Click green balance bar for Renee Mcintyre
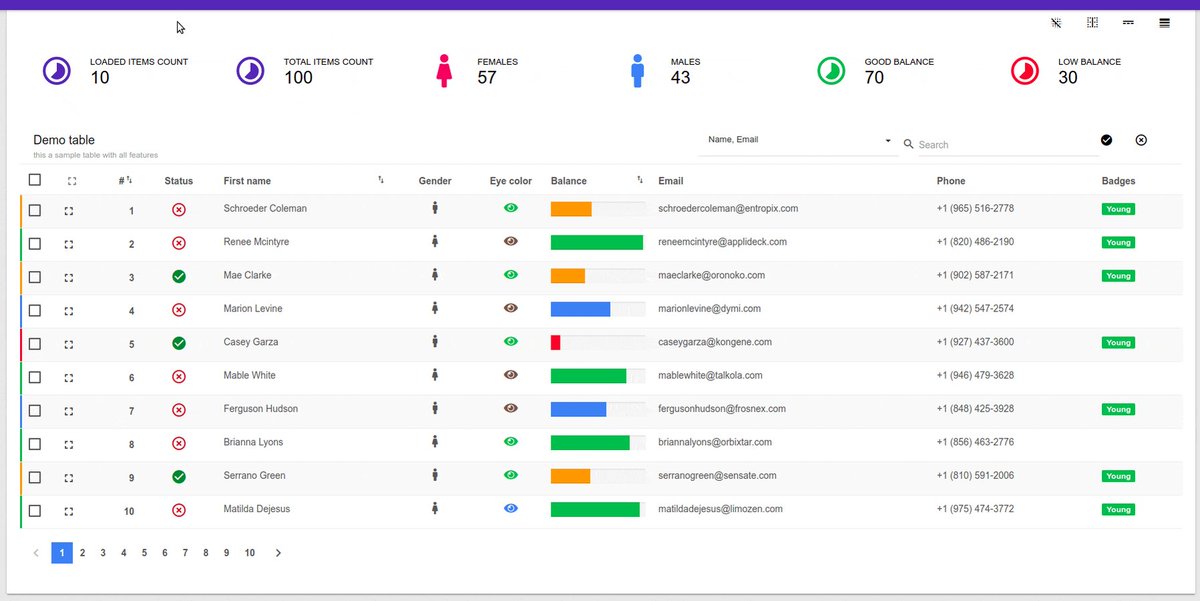Screen dimensions: 1200x601 coord(597,242)
